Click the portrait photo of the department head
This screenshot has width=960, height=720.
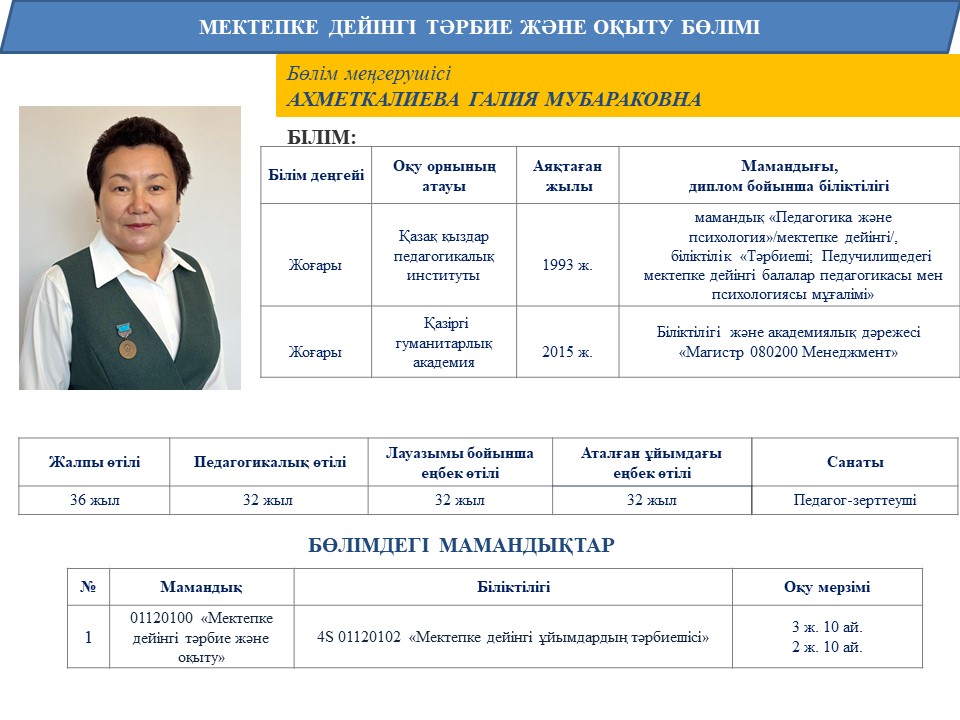130,248
